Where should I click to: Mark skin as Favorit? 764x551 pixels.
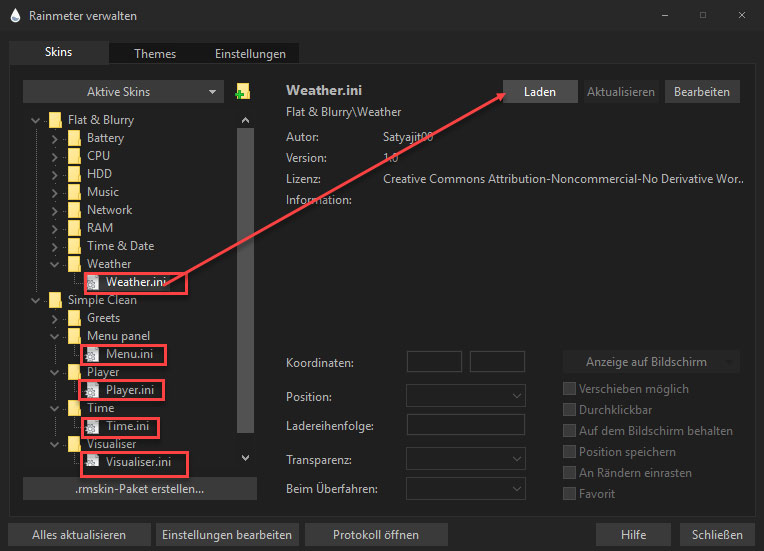click(x=569, y=494)
